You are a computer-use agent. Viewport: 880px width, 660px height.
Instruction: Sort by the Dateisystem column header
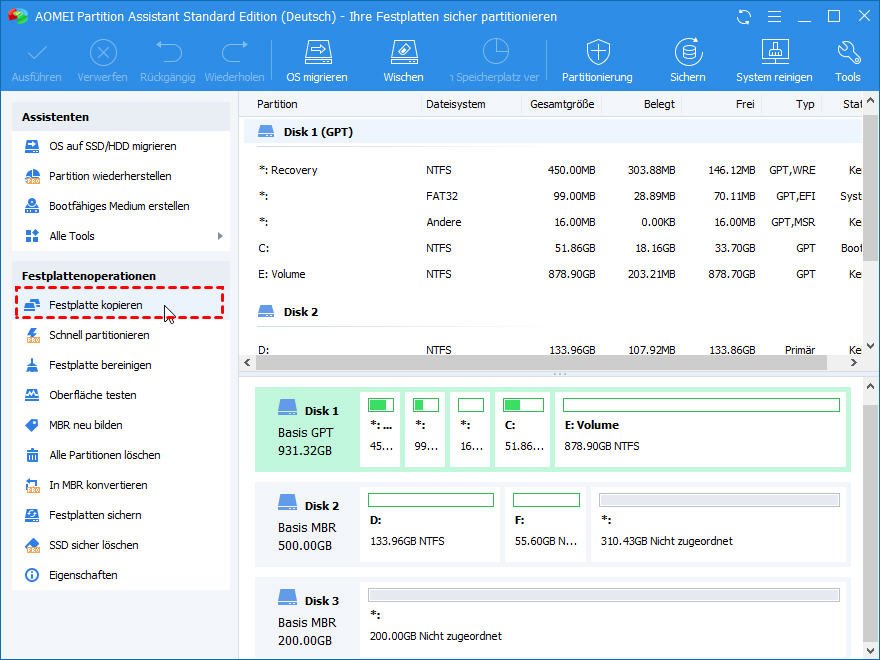[456, 104]
